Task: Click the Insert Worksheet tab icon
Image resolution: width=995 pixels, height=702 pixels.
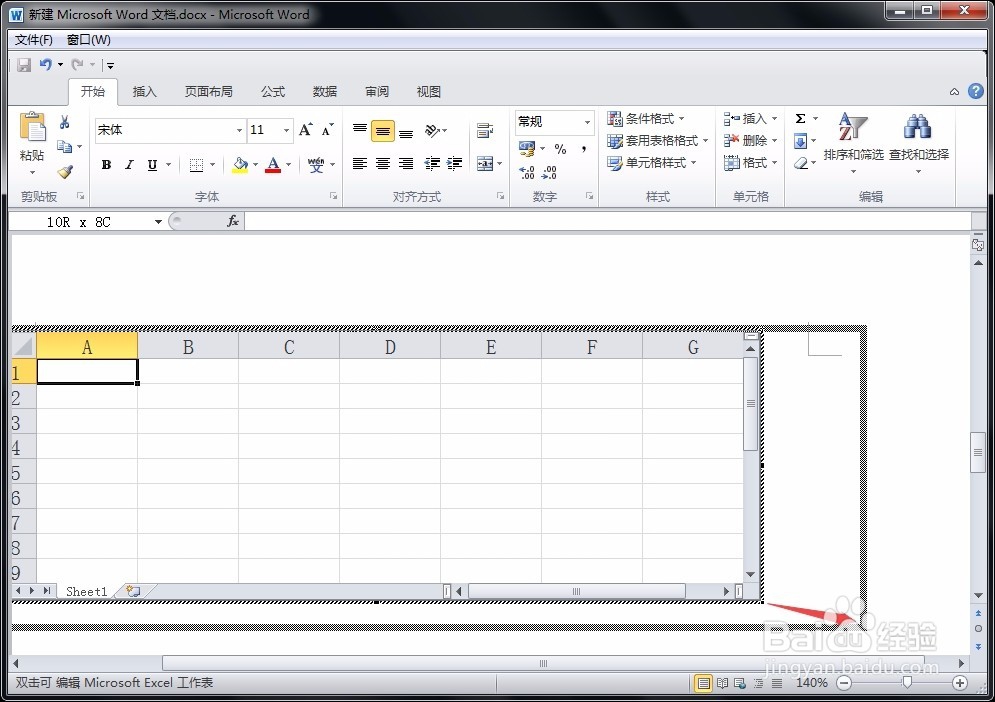Action: [133, 591]
